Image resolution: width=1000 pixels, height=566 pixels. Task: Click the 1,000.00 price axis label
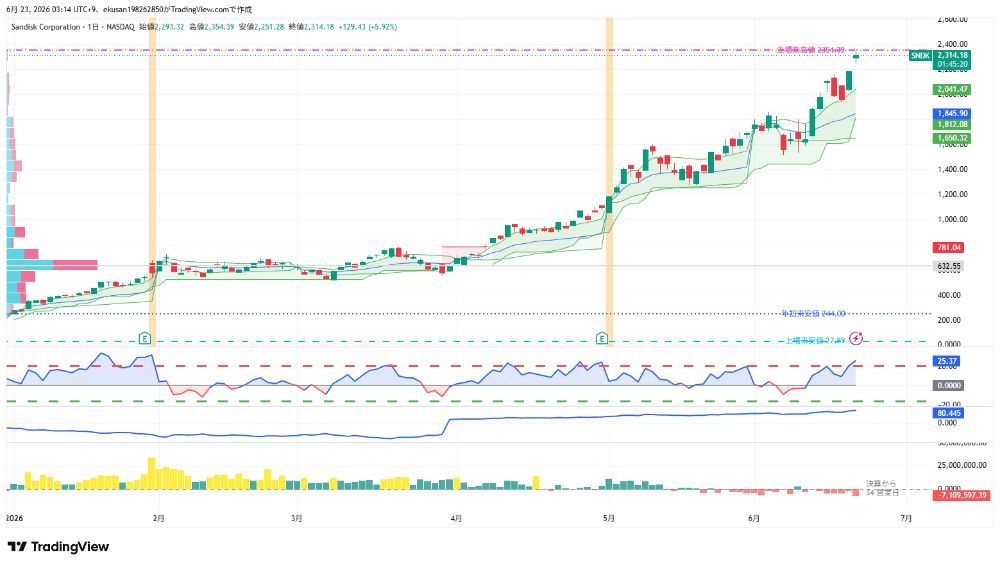coord(952,219)
